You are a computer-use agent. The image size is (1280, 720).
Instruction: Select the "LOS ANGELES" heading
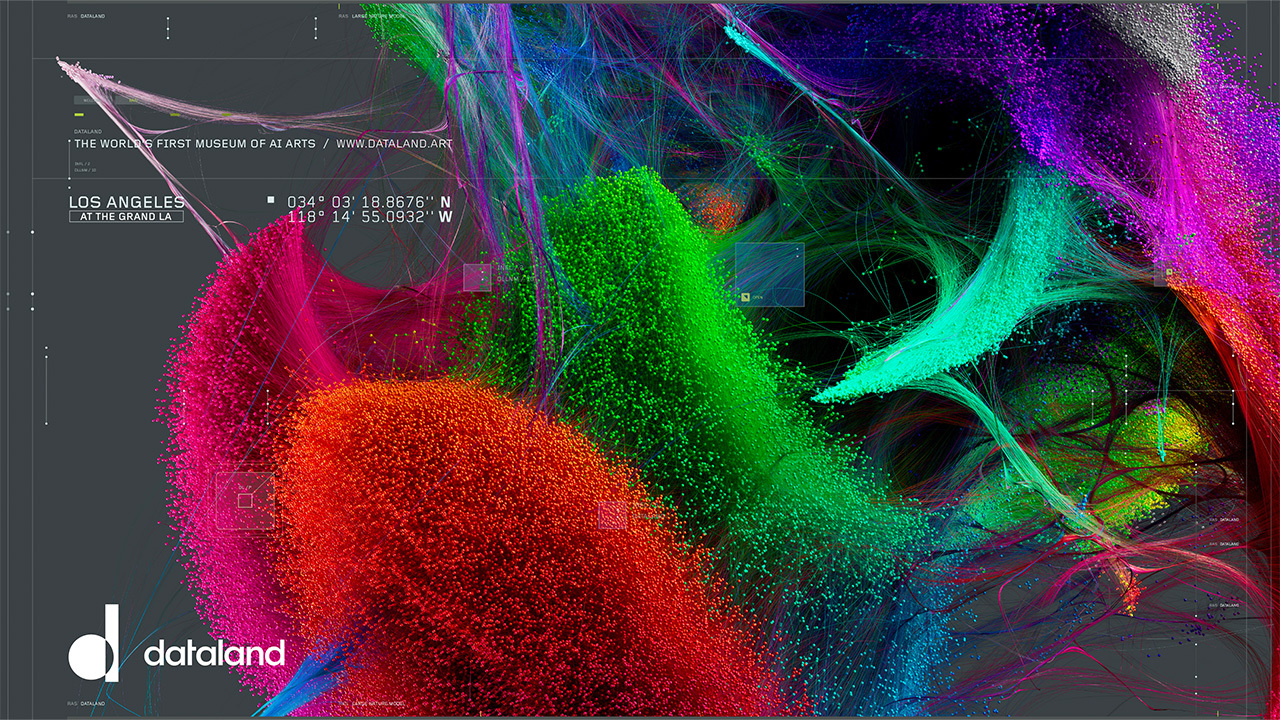coord(126,202)
